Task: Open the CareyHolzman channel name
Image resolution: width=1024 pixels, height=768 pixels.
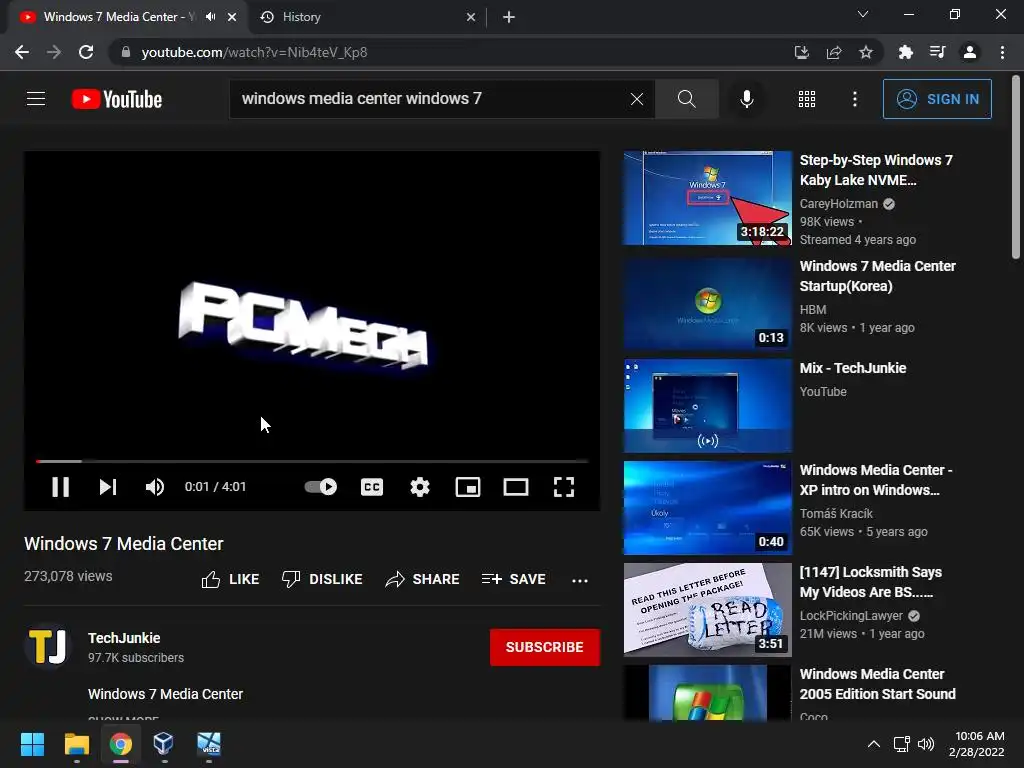Action: coord(839,204)
